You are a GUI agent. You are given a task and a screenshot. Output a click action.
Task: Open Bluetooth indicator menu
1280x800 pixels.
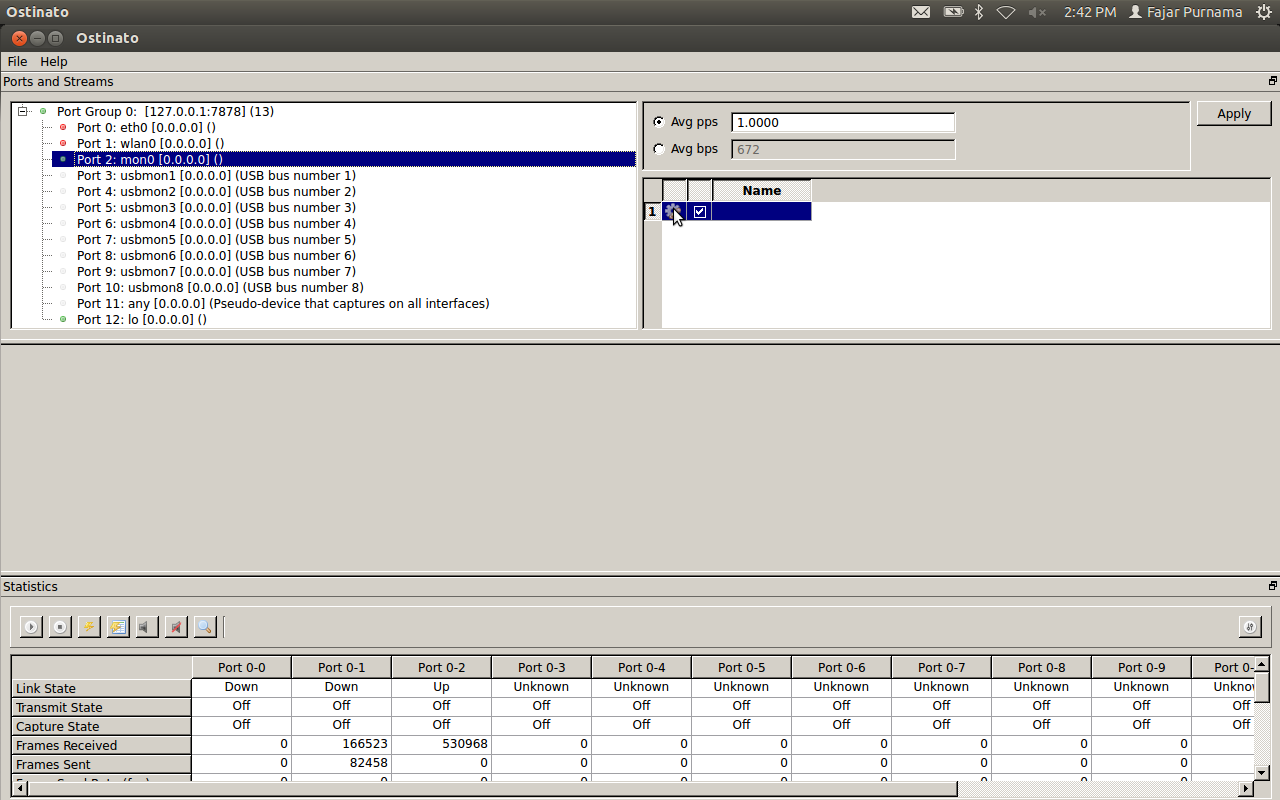(980, 12)
